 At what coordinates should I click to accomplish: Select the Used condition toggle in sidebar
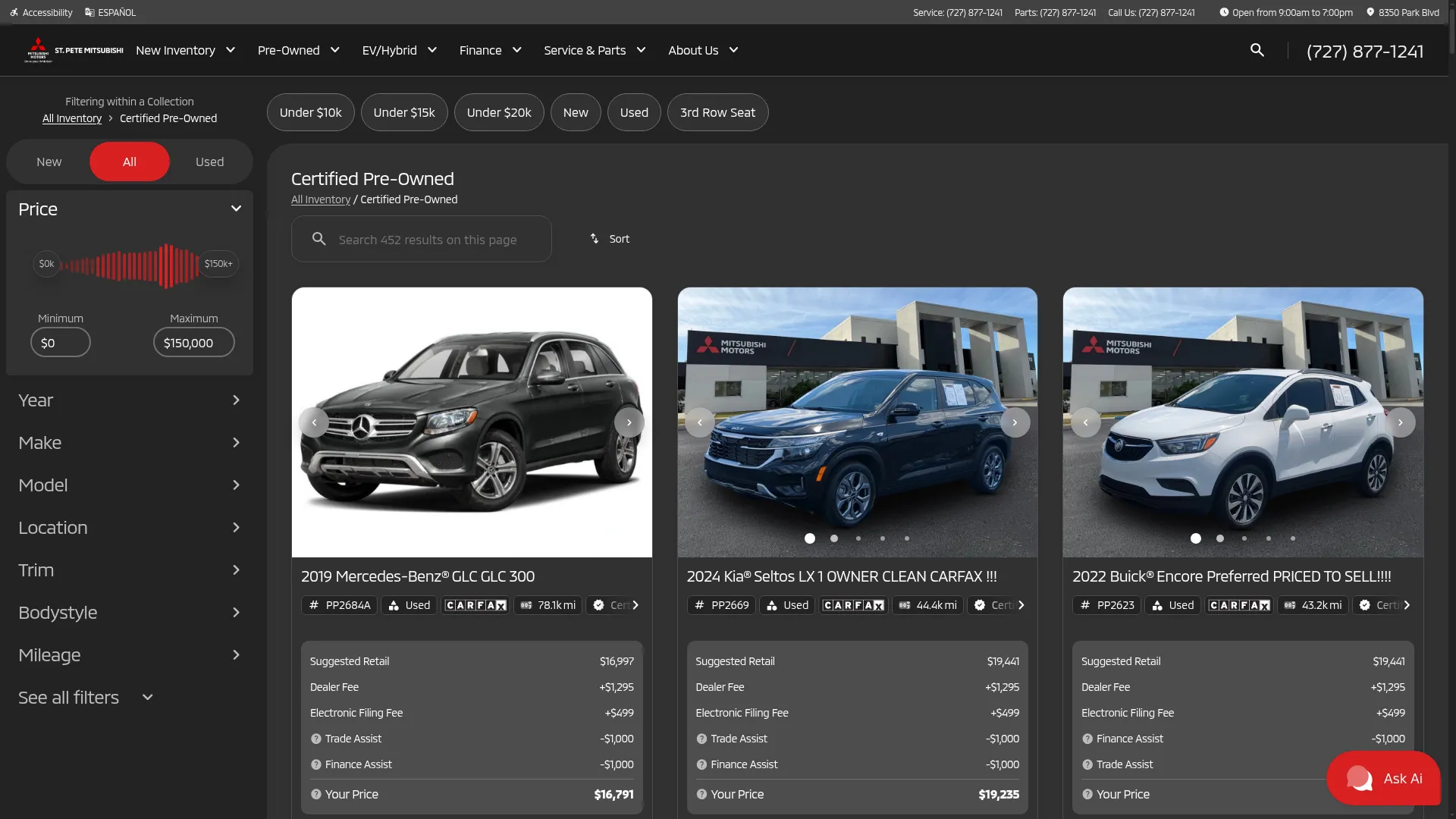coord(210,162)
